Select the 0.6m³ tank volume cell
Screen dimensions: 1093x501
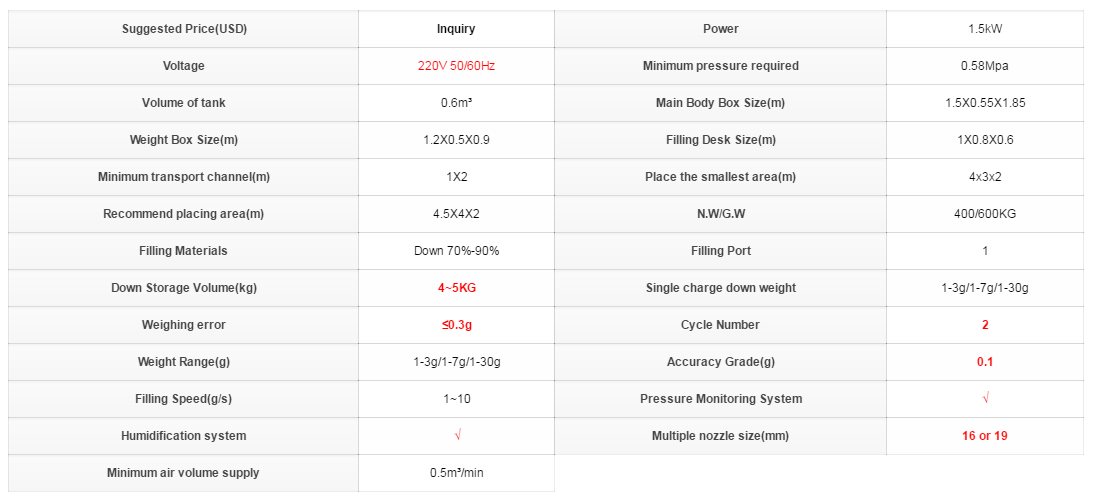(x=457, y=103)
